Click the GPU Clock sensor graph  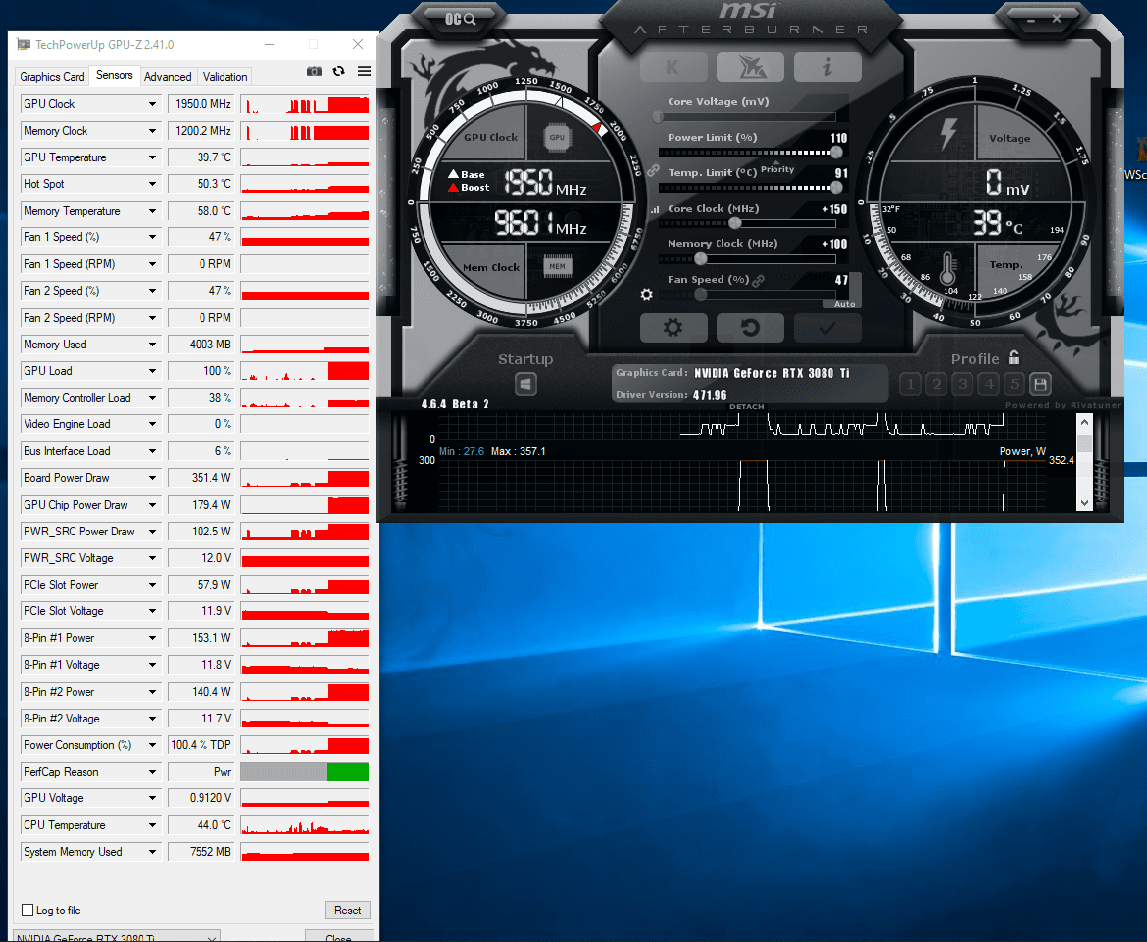click(305, 104)
